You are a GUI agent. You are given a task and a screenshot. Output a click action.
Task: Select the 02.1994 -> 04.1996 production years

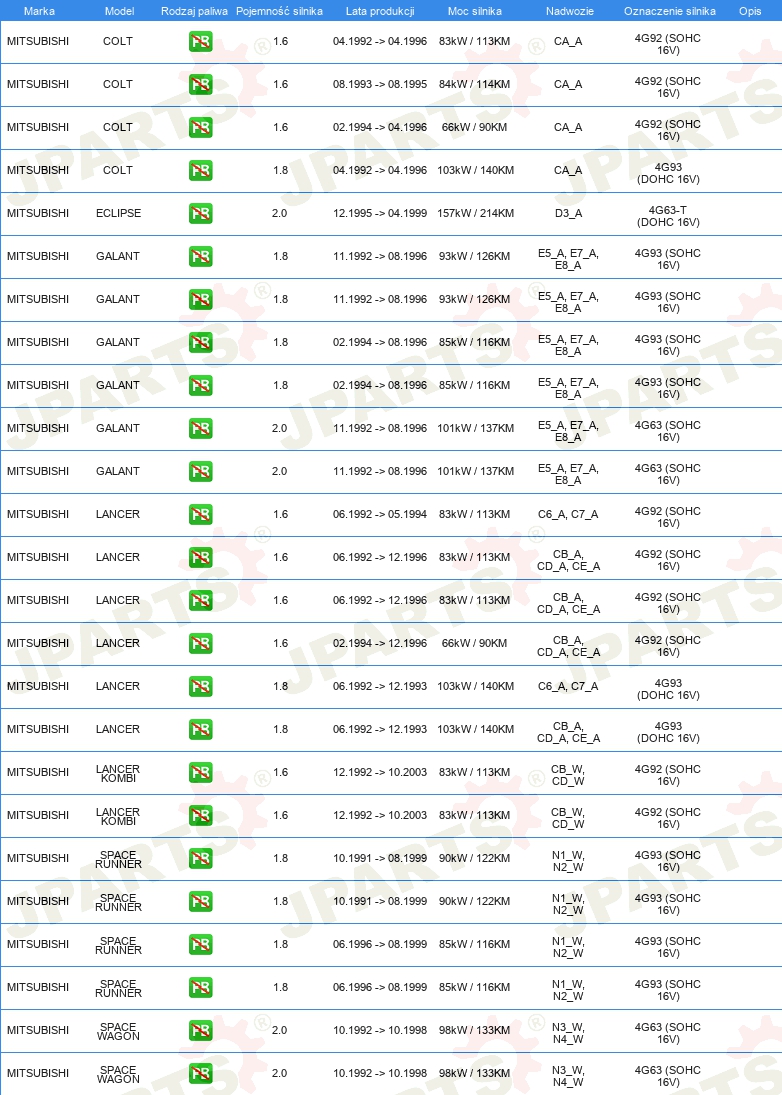[x=380, y=127]
